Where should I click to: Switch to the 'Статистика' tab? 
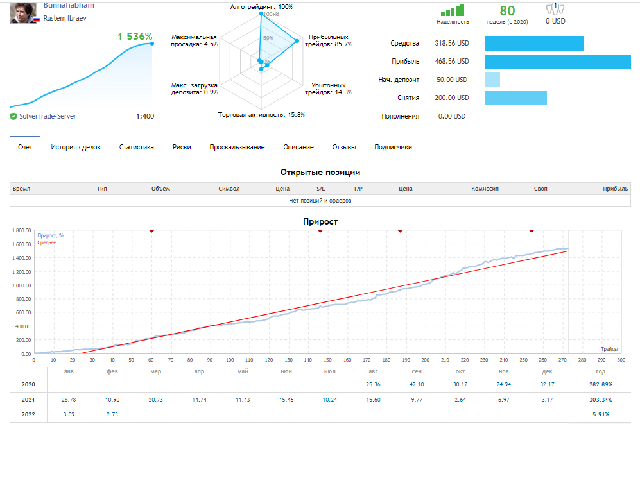click(136, 147)
